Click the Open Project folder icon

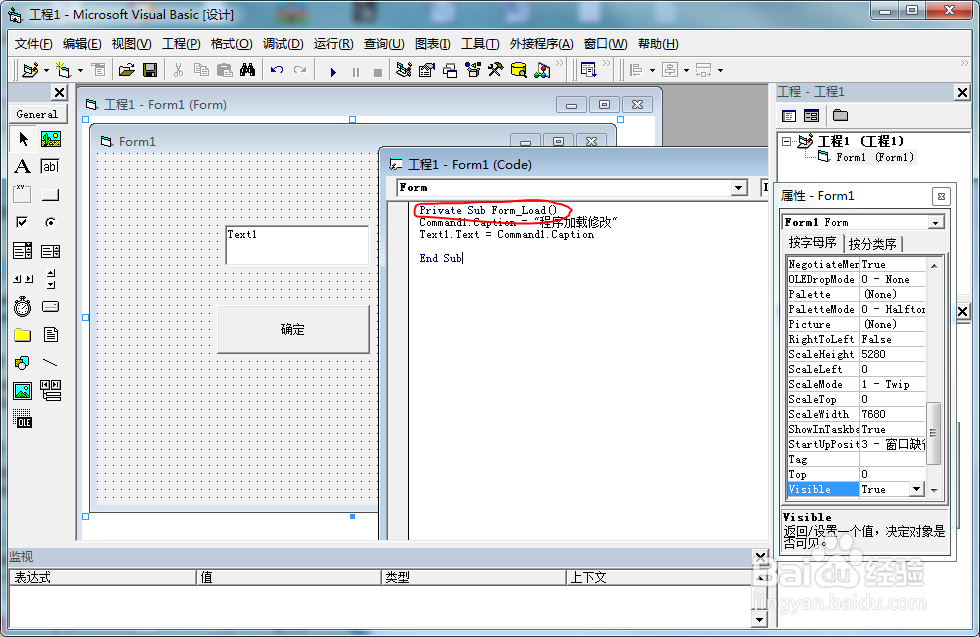click(x=127, y=70)
